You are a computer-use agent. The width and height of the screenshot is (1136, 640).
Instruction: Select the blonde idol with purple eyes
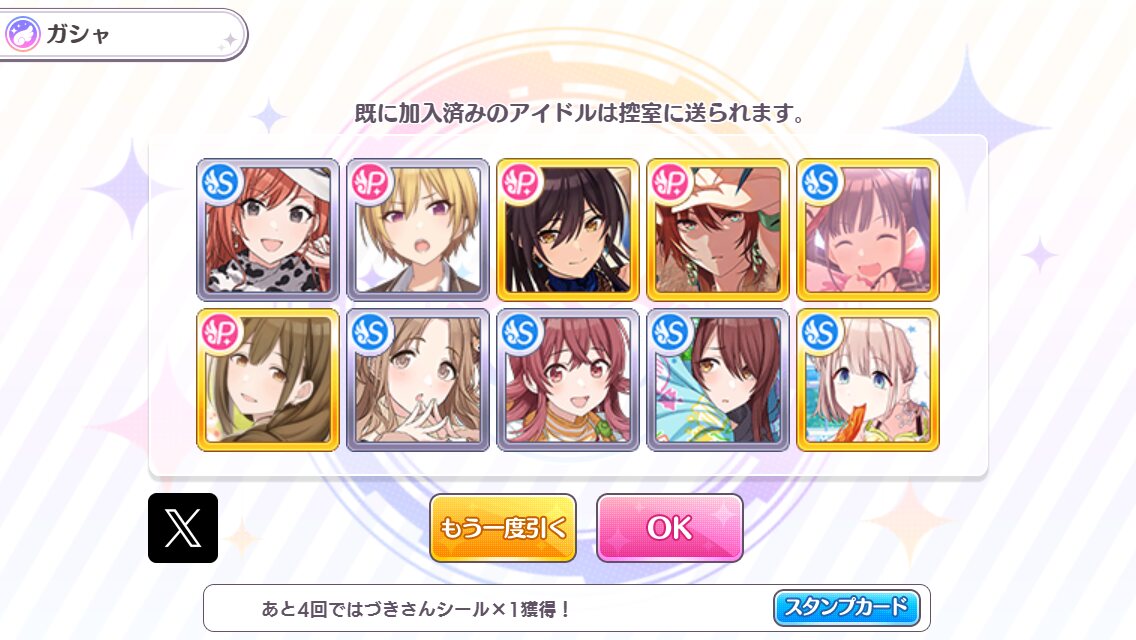pos(418,230)
